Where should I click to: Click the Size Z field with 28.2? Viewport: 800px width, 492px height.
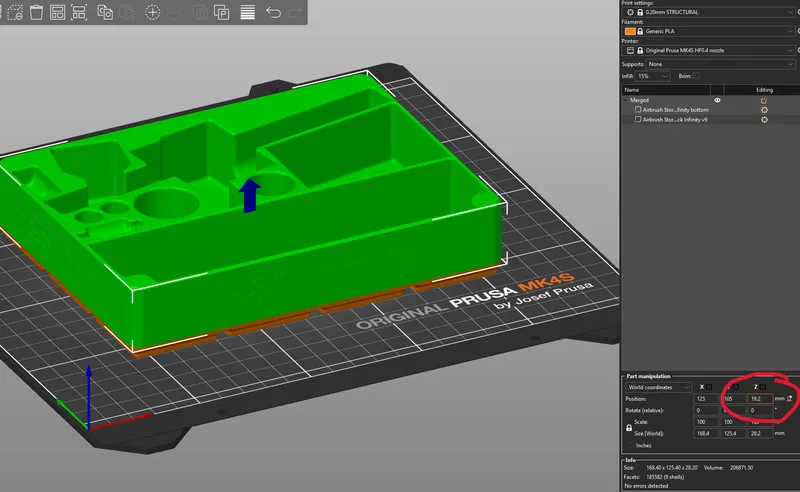pyautogui.click(x=760, y=433)
